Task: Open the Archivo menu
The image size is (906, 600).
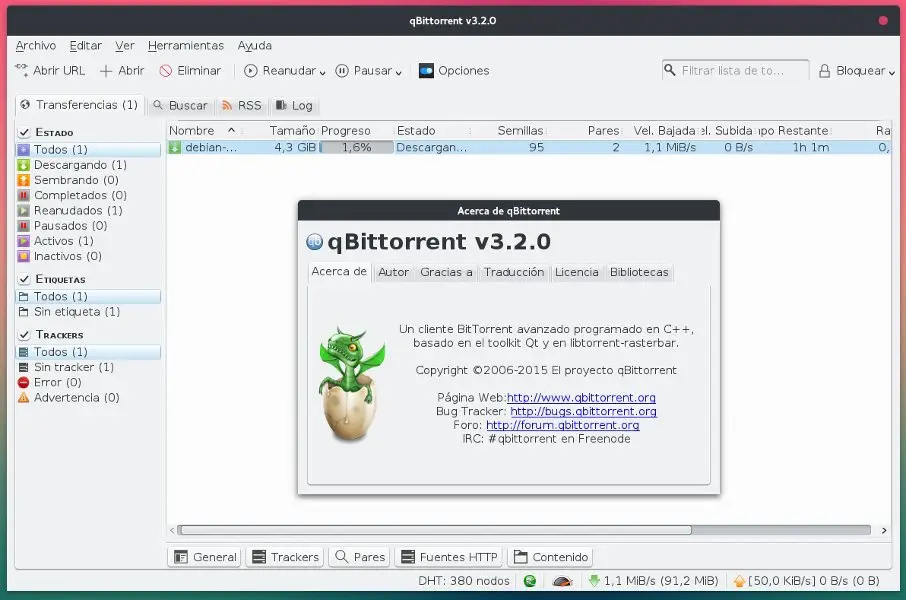Action: 36,46
